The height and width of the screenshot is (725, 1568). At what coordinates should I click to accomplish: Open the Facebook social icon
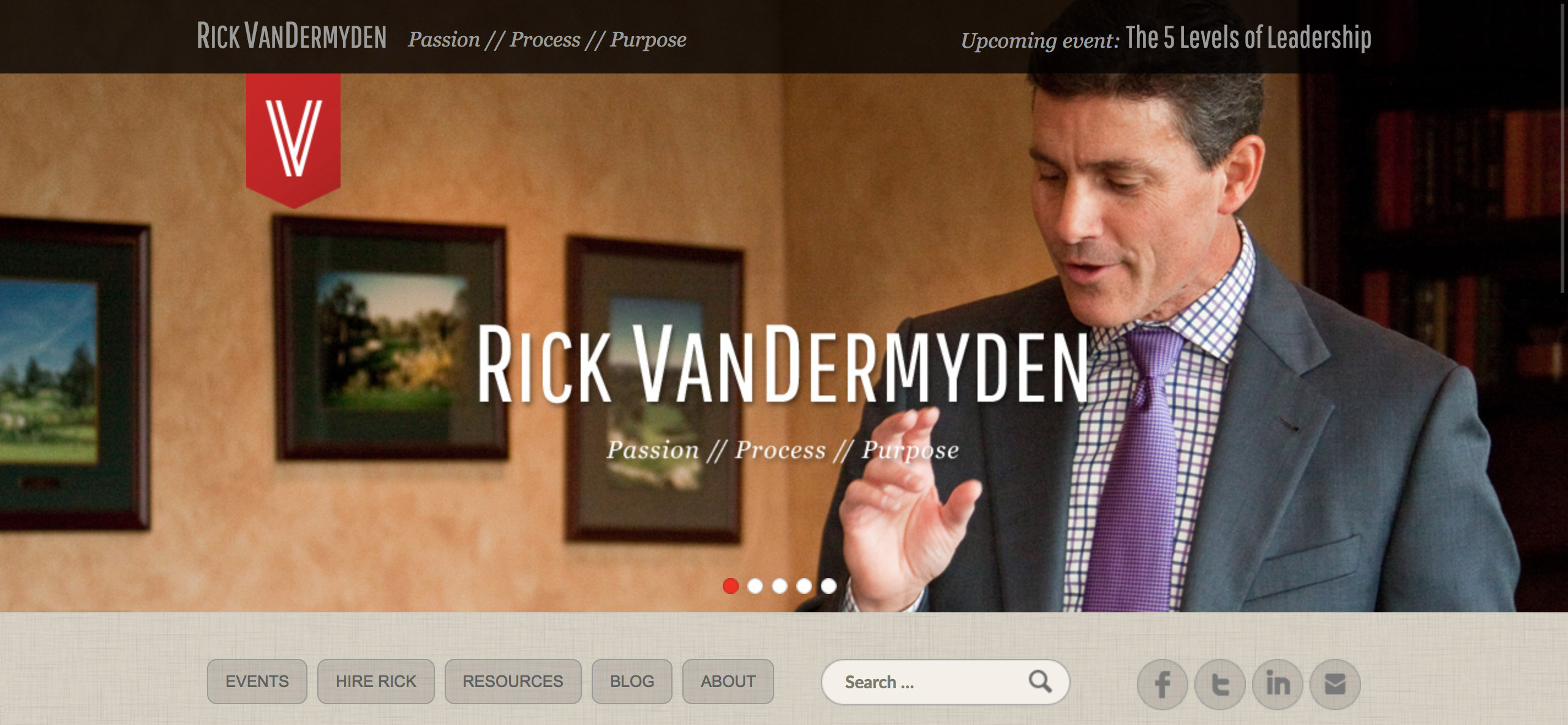tap(1162, 684)
